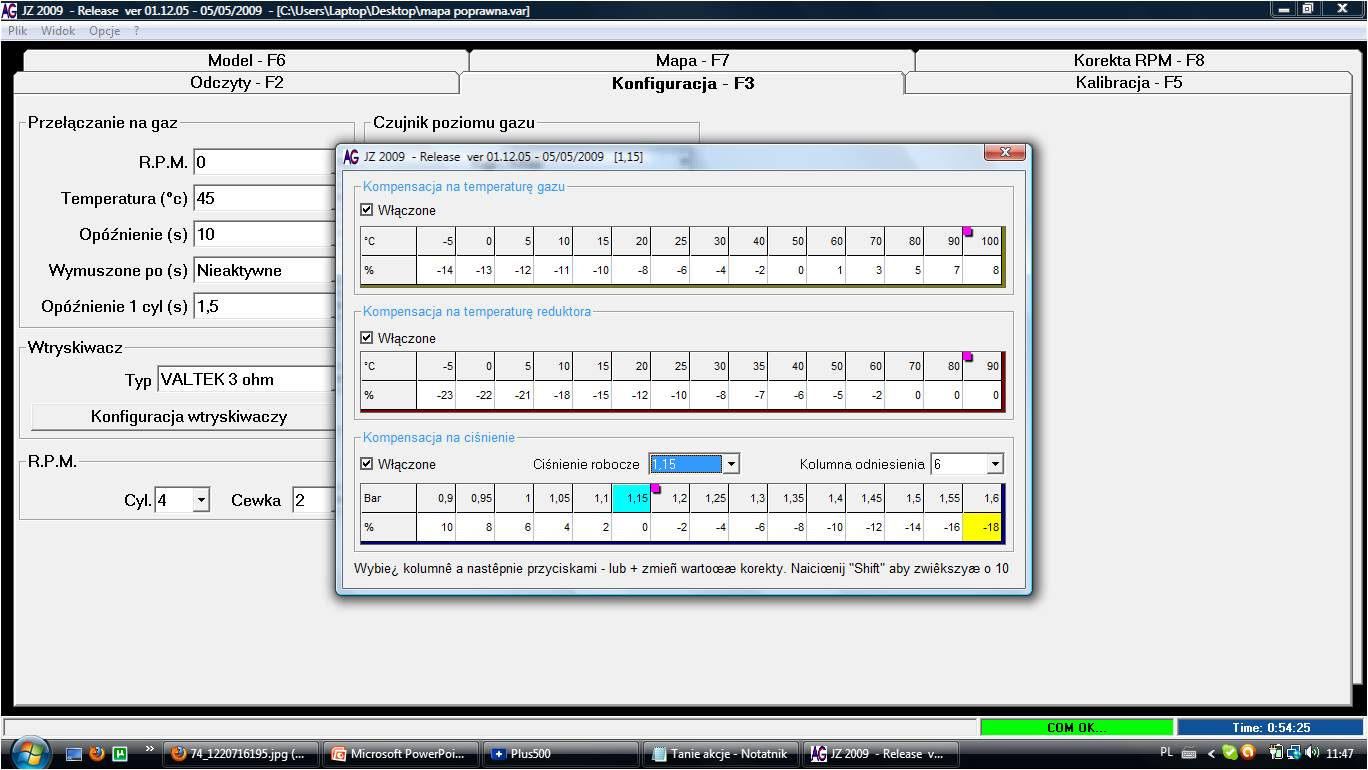Click the green COM OK... status indicator

(1076, 727)
